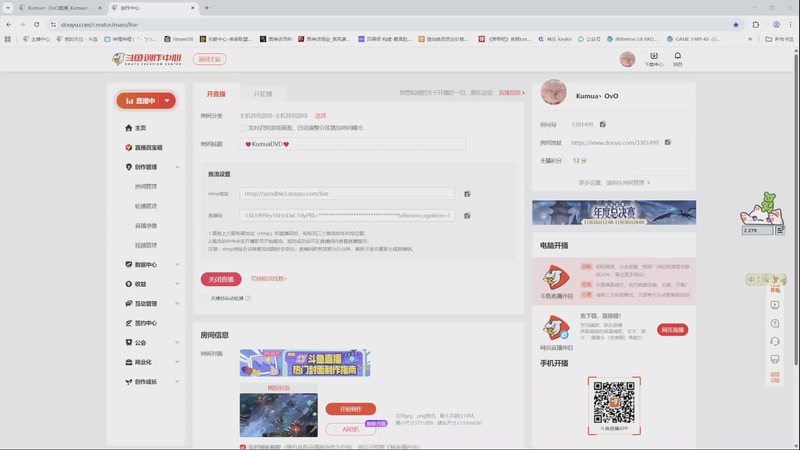Screen dimensions: 800x450
Task: Click the room title field KumuaDVD
Action: [x=353, y=144]
